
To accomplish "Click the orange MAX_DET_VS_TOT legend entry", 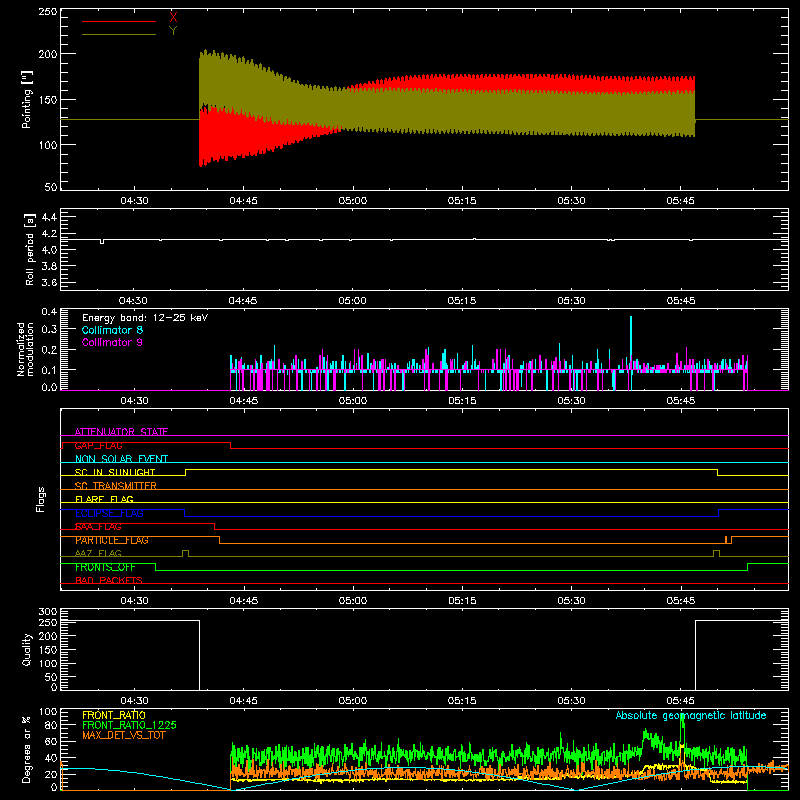I will tap(124, 735).
